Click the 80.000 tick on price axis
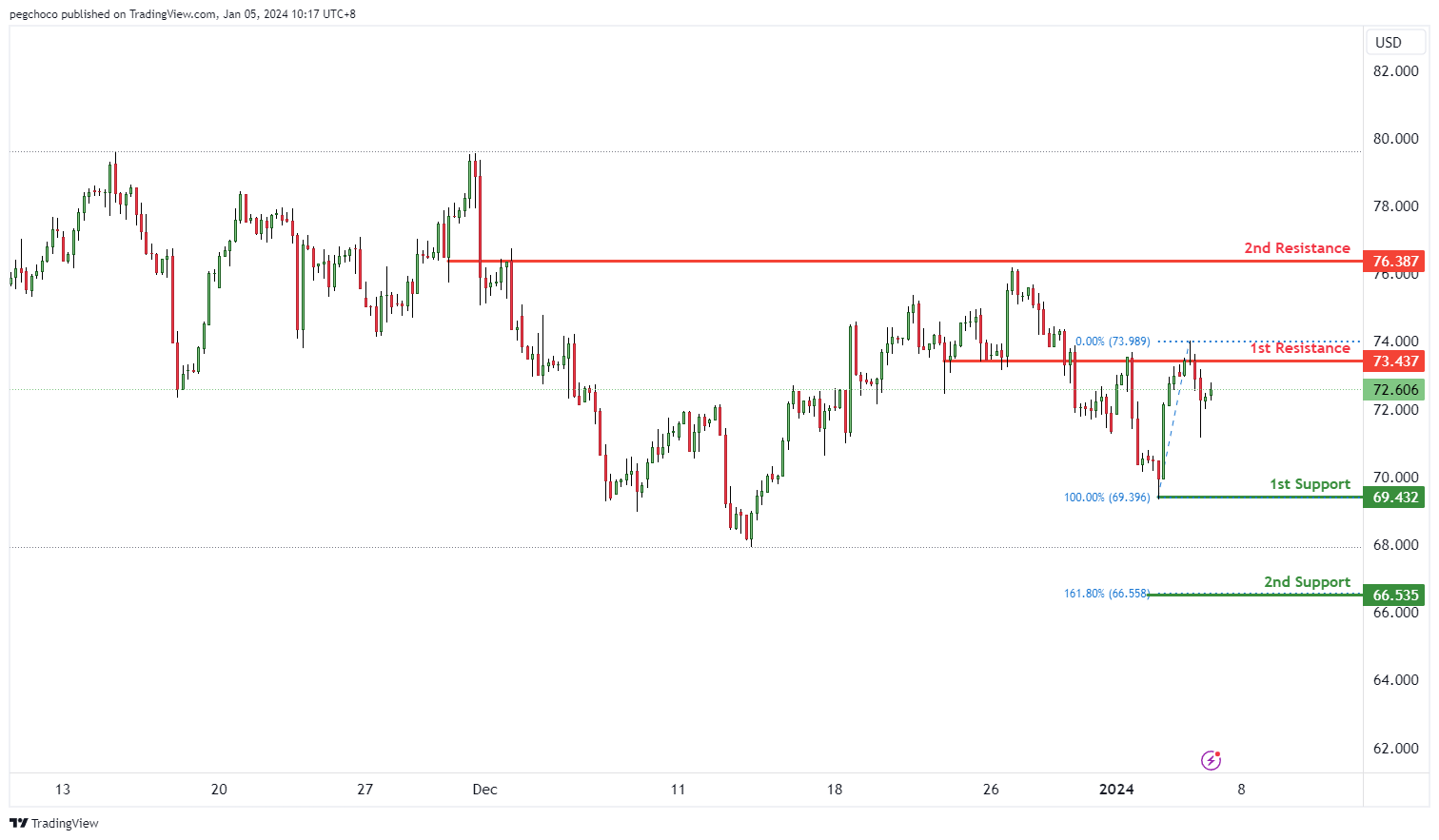The width and height of the screenshot is (1439, 840). (x=1395, y=139)
